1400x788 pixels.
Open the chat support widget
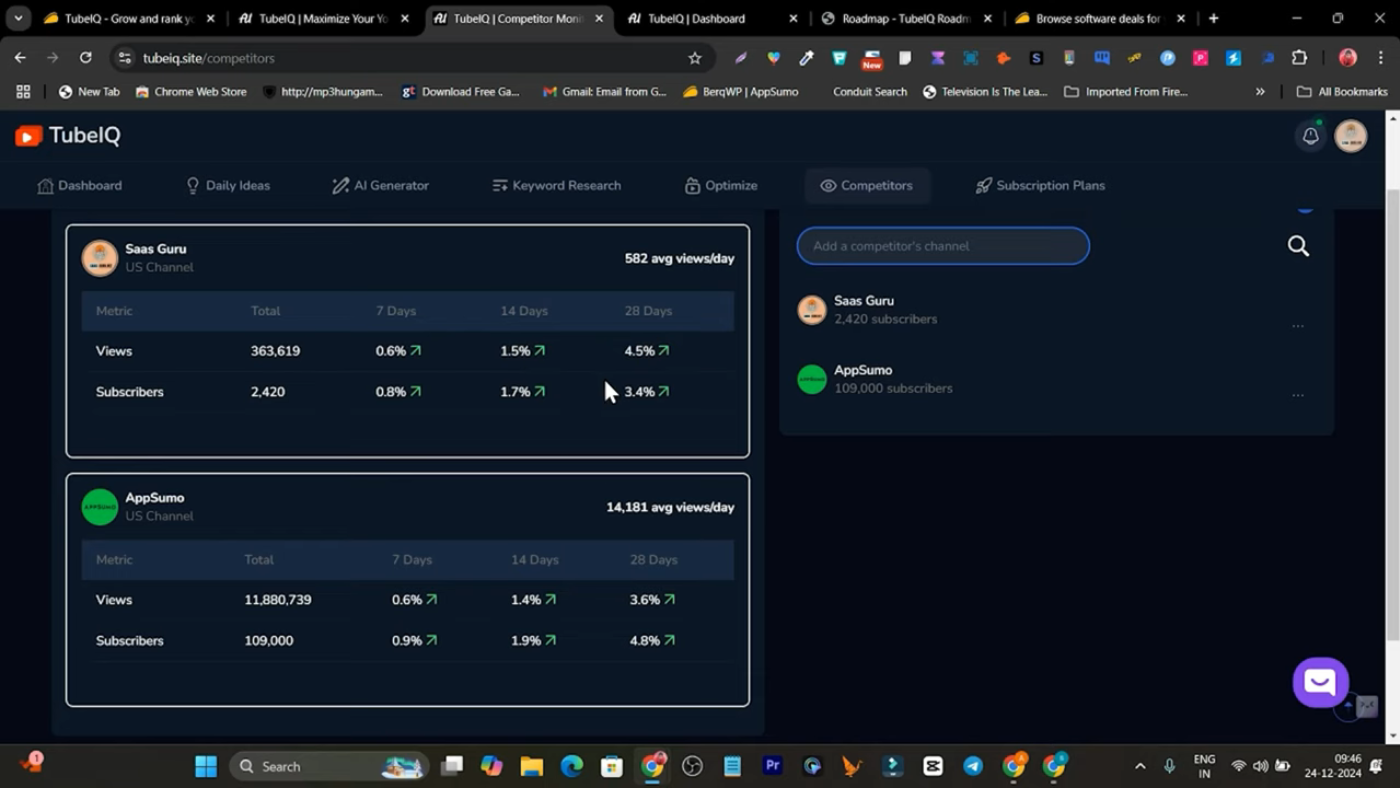(x=1320, y=682)
